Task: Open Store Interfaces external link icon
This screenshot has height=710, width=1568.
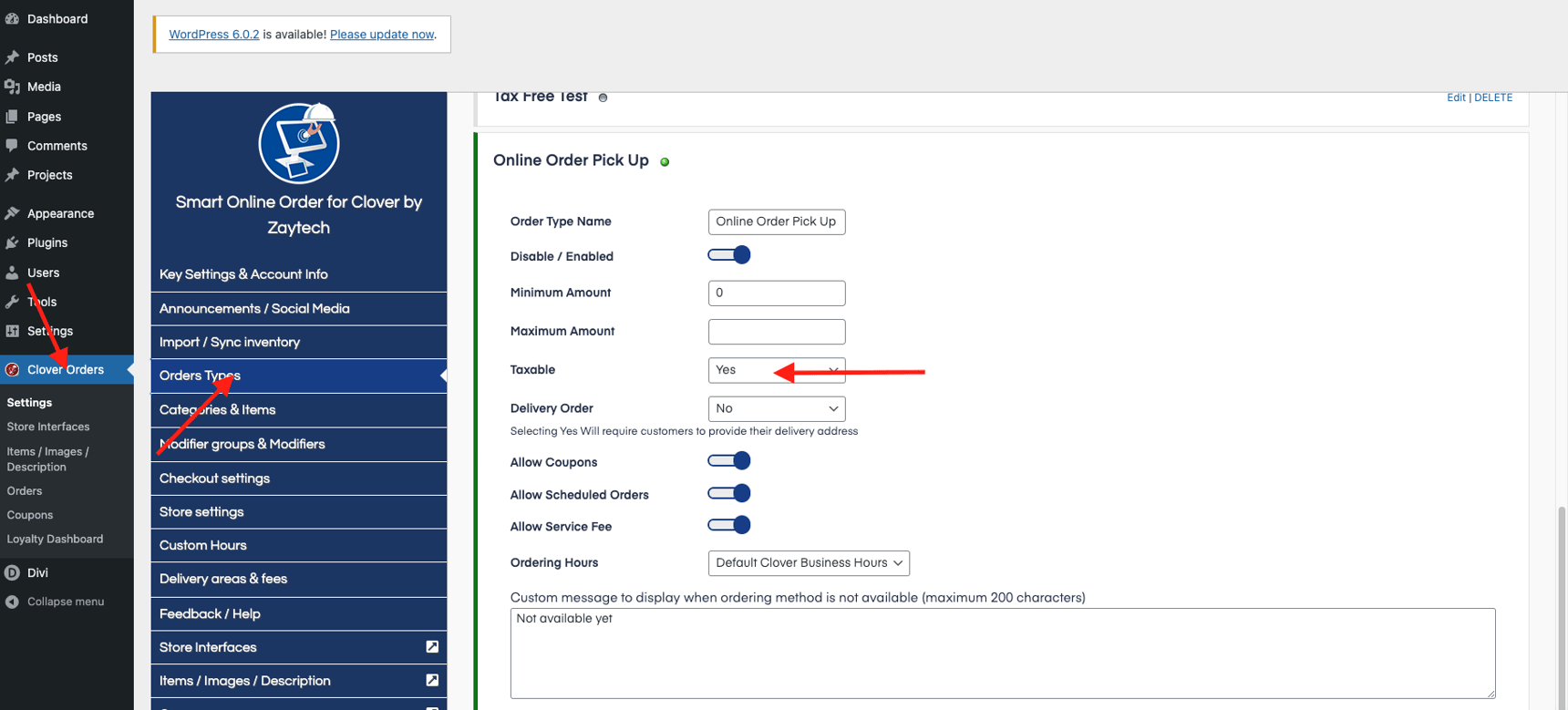Action: 432,647
